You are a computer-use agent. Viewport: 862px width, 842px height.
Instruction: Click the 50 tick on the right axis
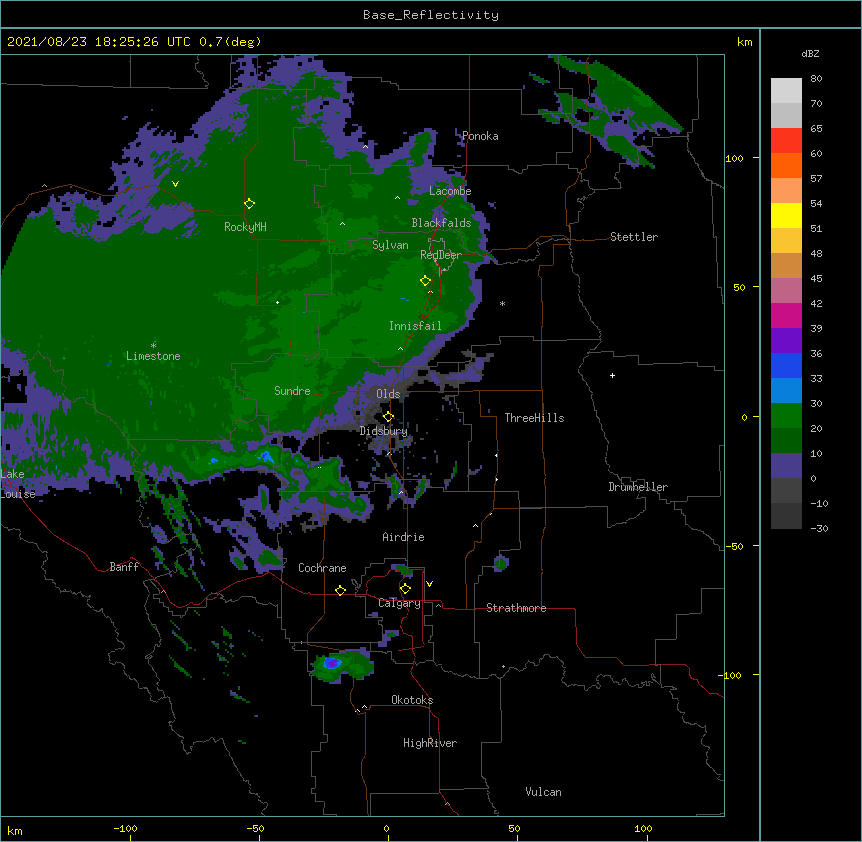click(x=739, y=287)
